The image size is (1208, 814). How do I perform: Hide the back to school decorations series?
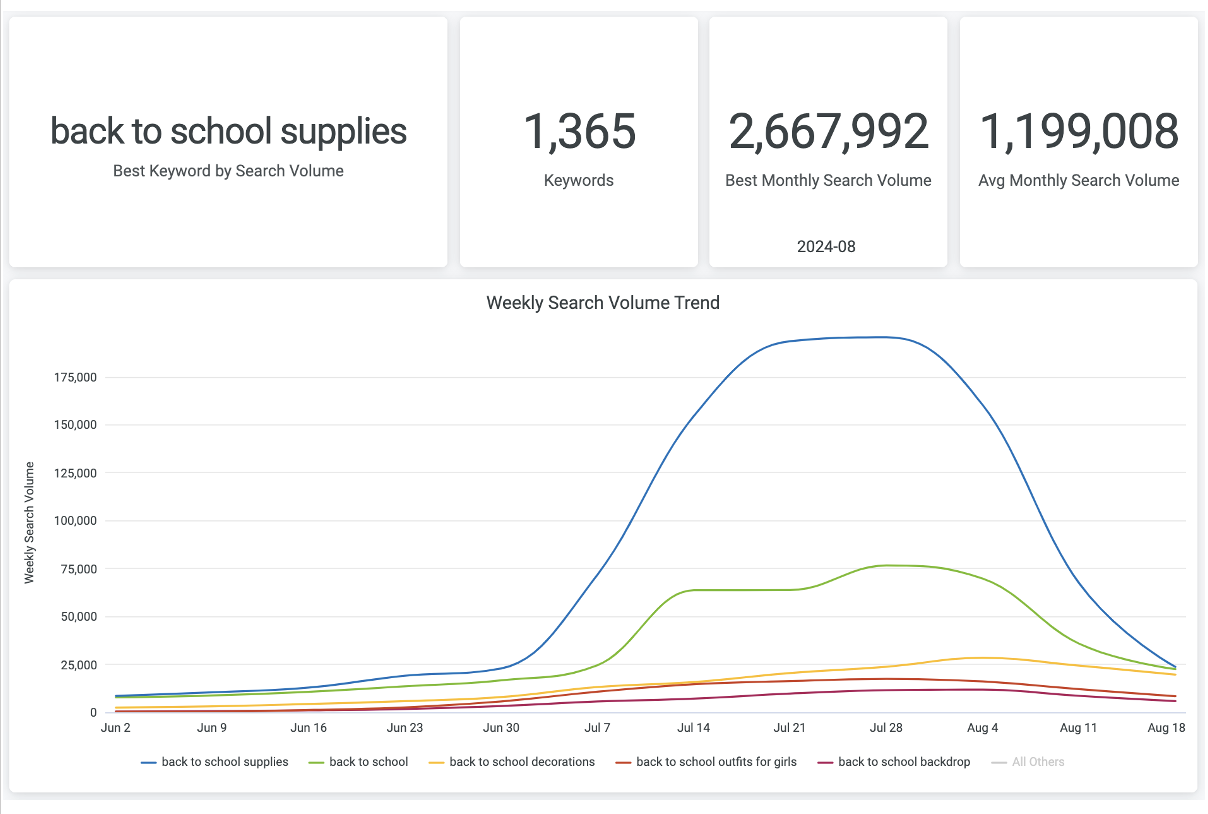coord(511,762)
